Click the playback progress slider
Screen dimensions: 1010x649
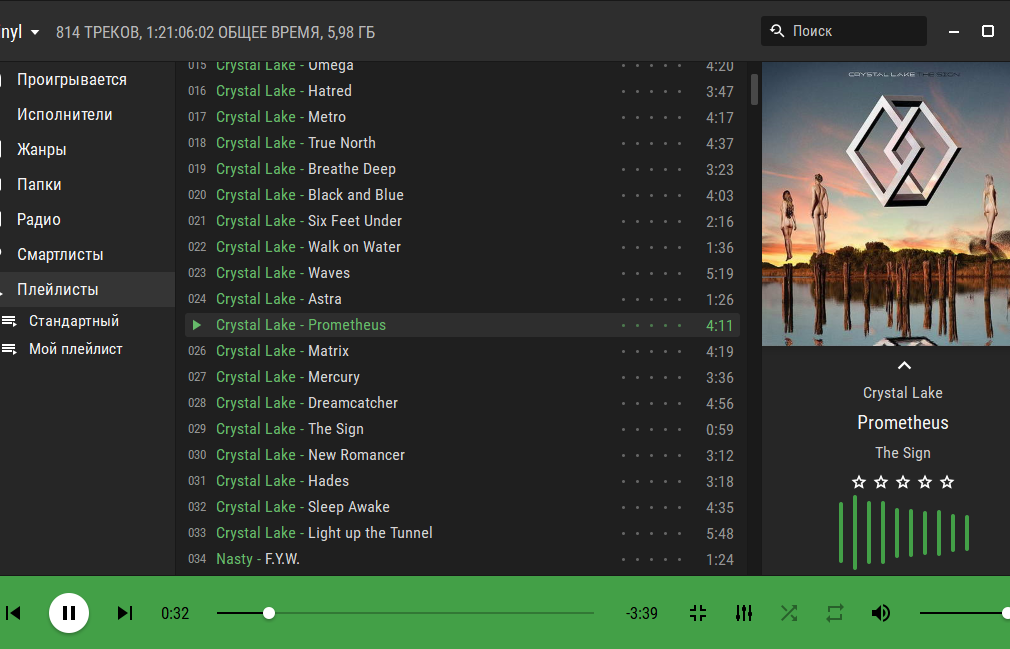pyautogui.click(x=405, y=613)
